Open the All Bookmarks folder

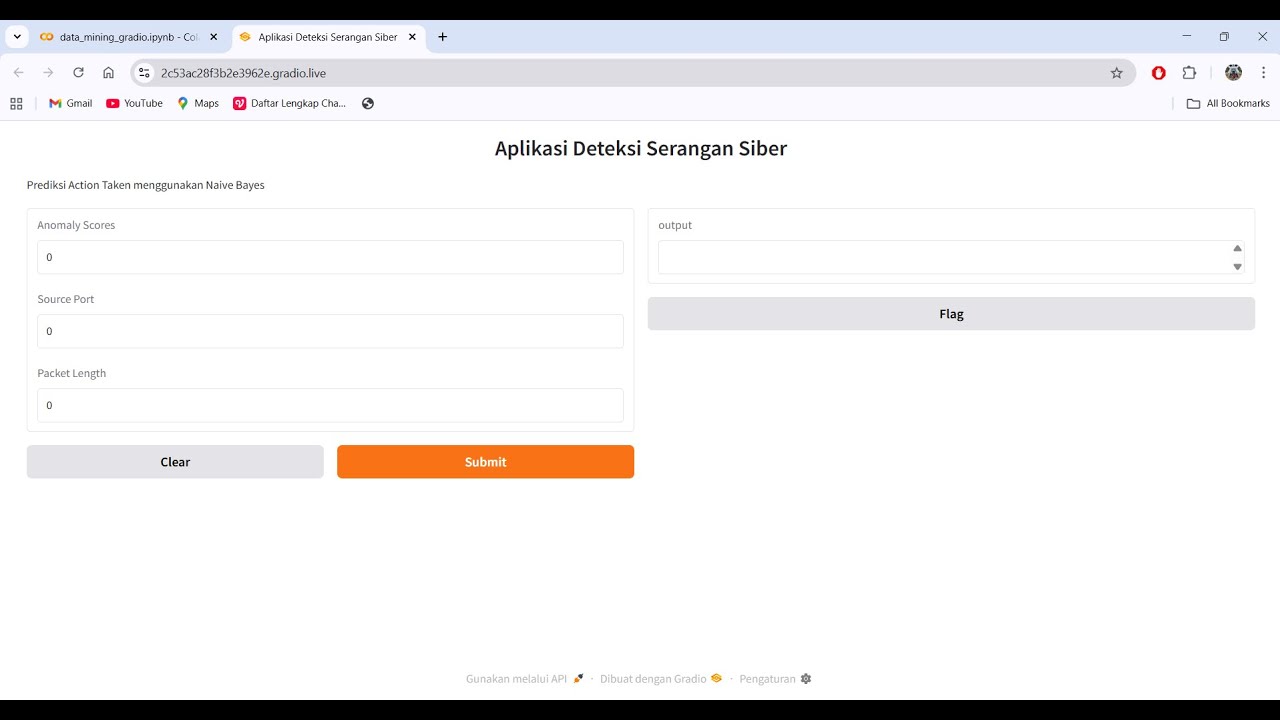click(1228, 103)
